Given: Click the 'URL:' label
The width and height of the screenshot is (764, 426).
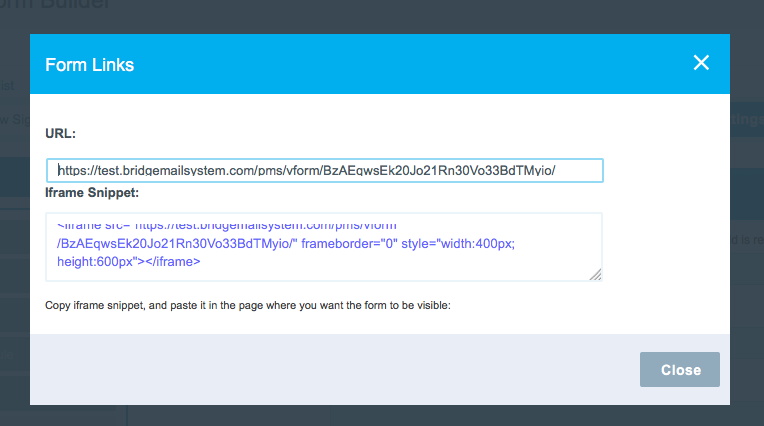Looking at the screenshot, I should coord(60,134).
